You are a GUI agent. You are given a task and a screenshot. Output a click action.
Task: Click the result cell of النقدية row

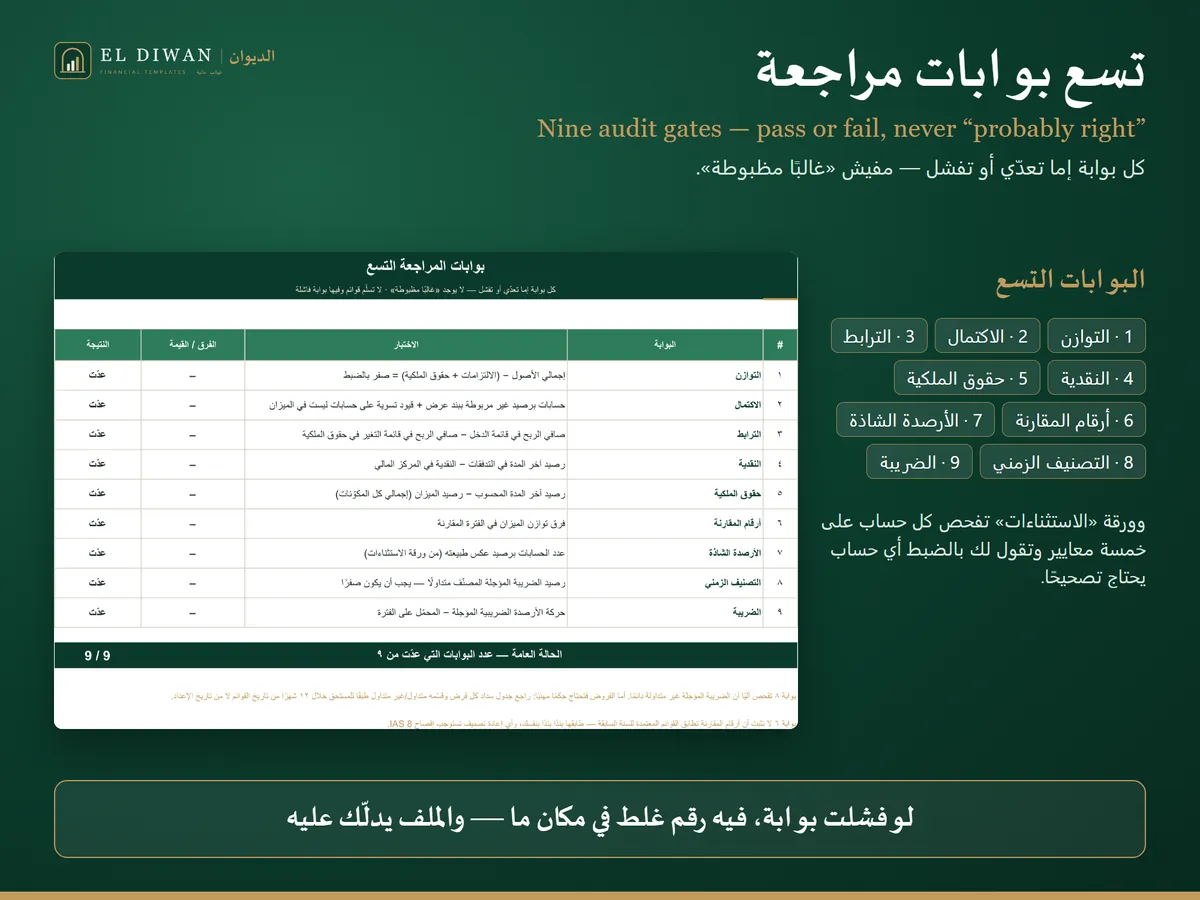[x=98, y=464]
